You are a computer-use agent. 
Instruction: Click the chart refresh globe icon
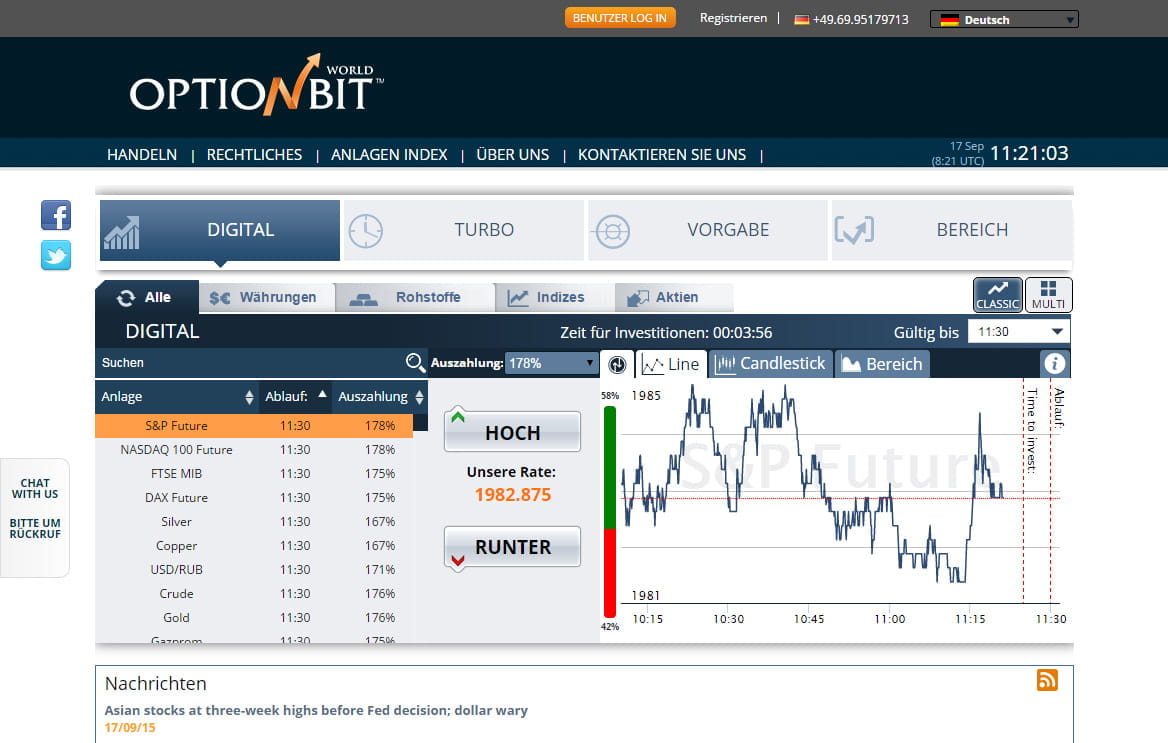(x=617, y=364)
